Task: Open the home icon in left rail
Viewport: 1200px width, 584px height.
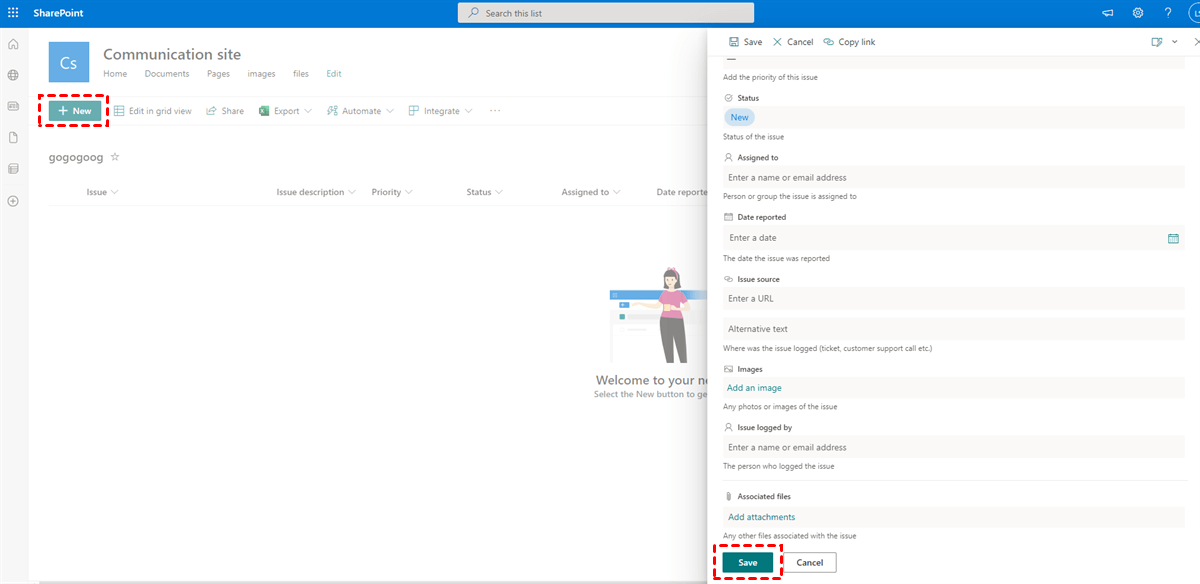Action: (x=13, y=44)
